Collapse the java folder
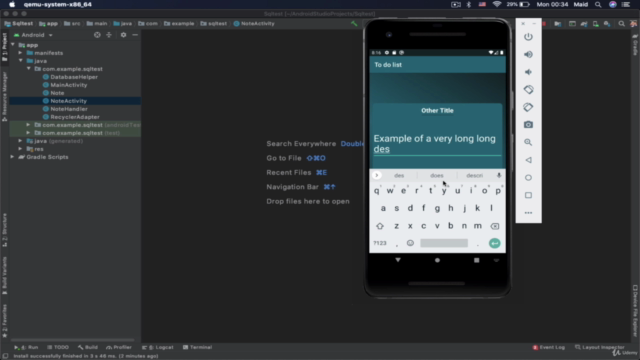Viewport: 640px width, 360px height. click(20, 61)
